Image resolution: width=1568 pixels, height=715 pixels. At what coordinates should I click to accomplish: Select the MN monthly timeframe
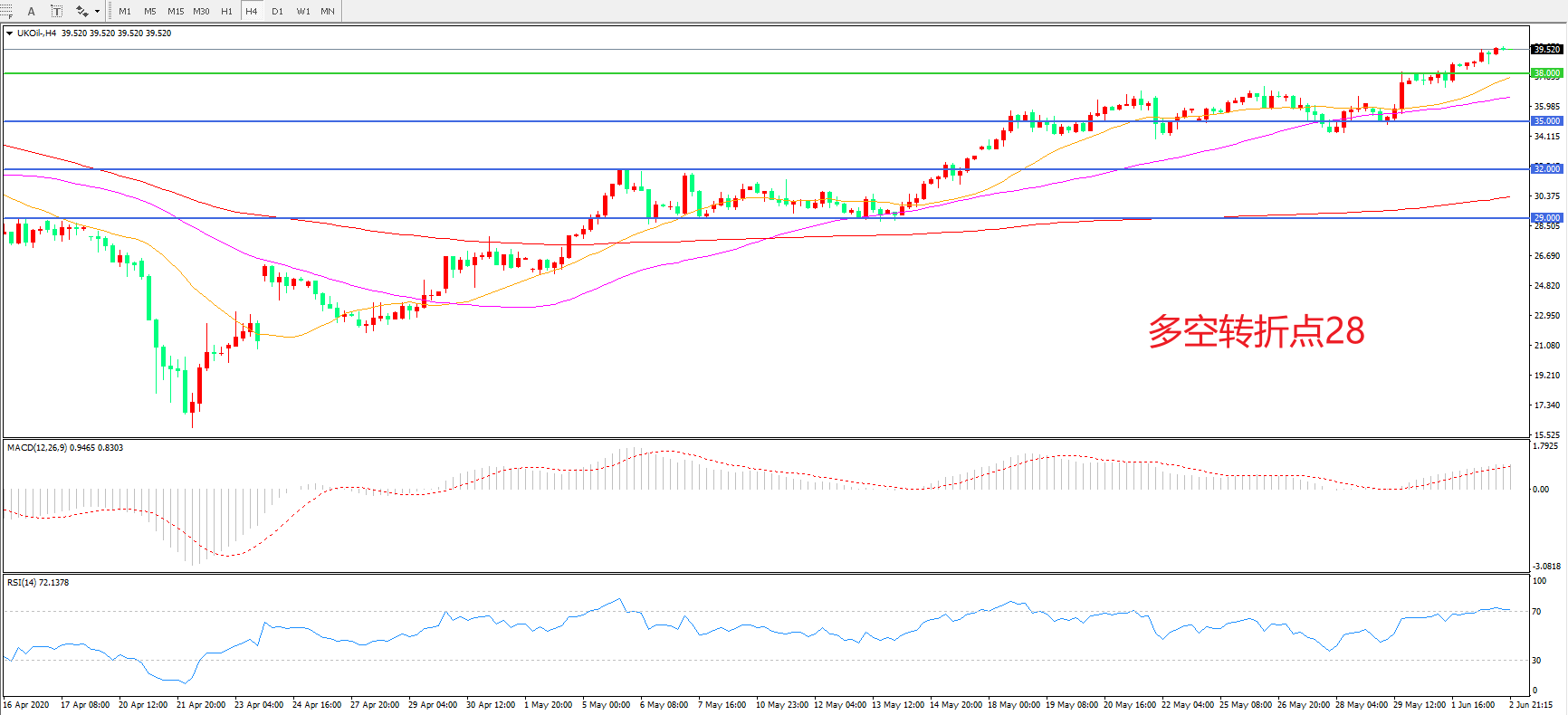pyautogui.click(x=328, y=12)
